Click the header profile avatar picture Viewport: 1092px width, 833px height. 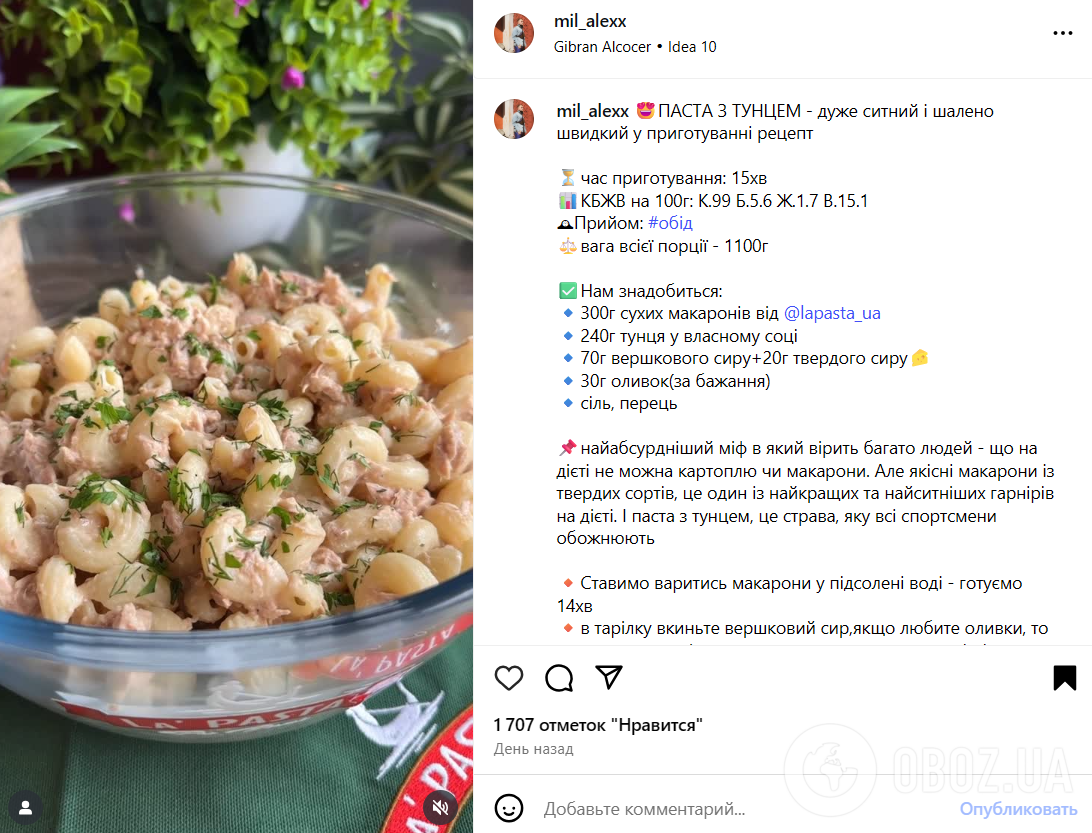pos(514,33)
